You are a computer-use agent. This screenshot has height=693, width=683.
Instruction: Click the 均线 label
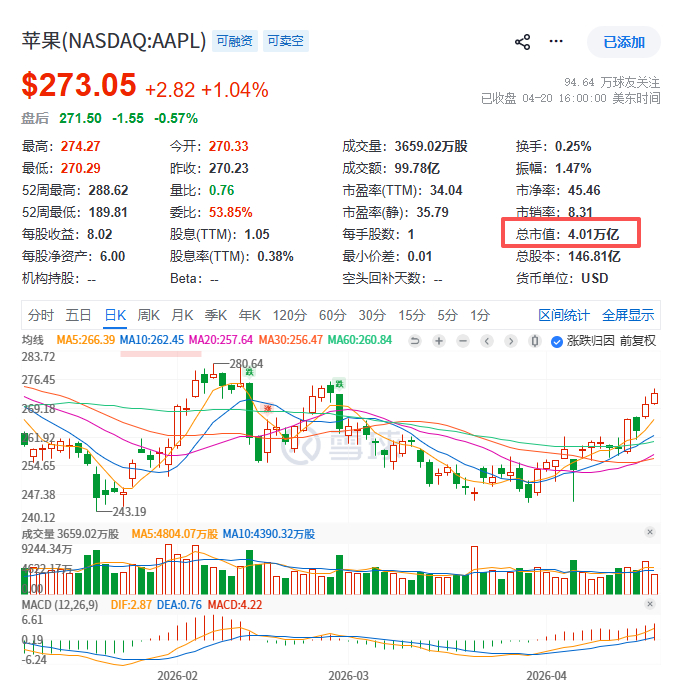(x=33, y=340)
